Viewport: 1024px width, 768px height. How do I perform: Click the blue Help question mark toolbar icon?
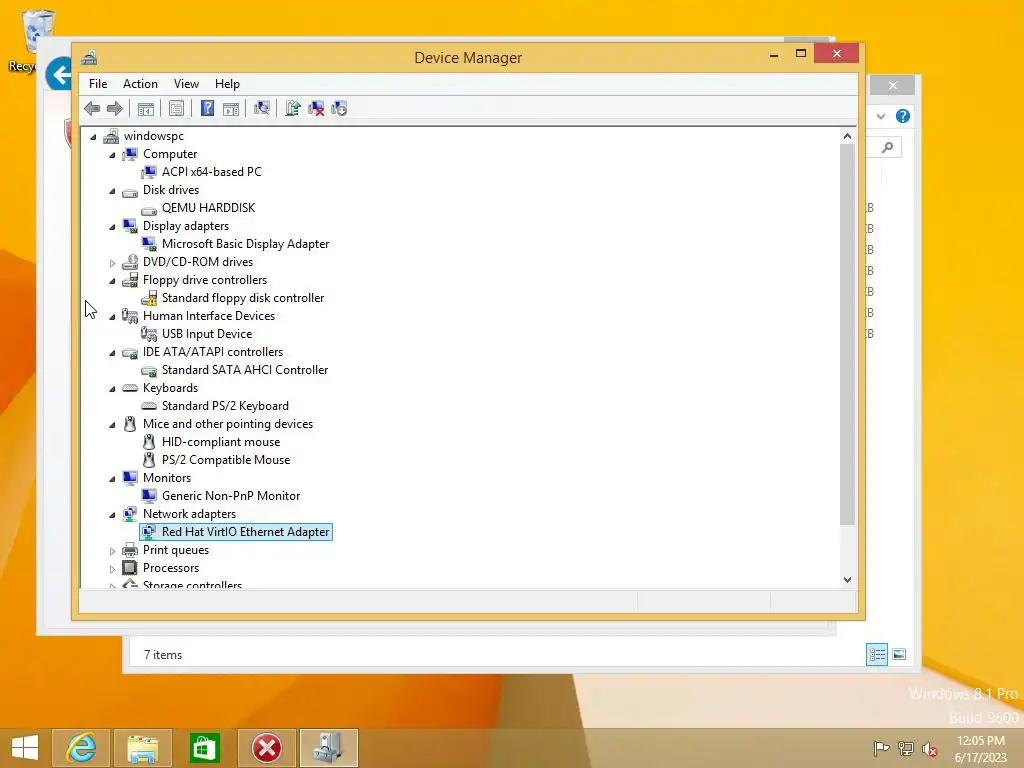coord(207,108)
